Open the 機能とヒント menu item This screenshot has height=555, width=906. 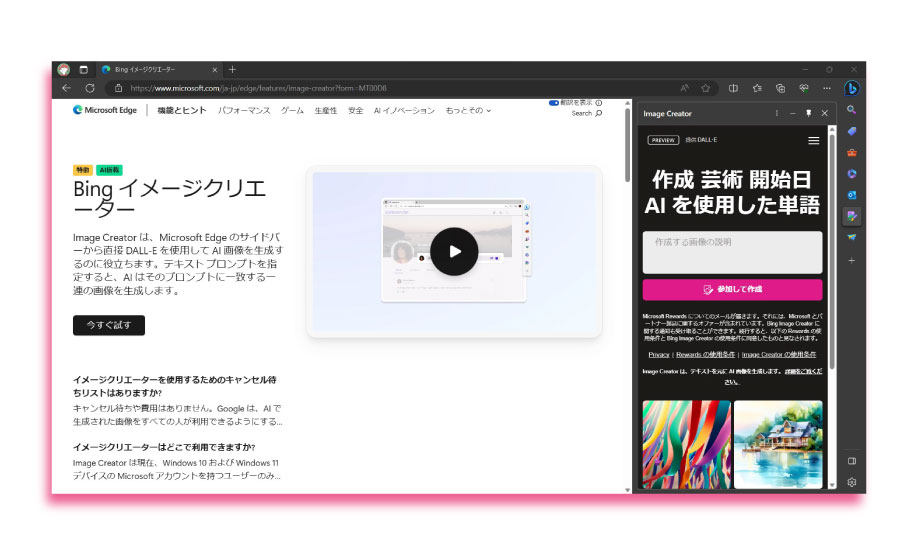181,110
